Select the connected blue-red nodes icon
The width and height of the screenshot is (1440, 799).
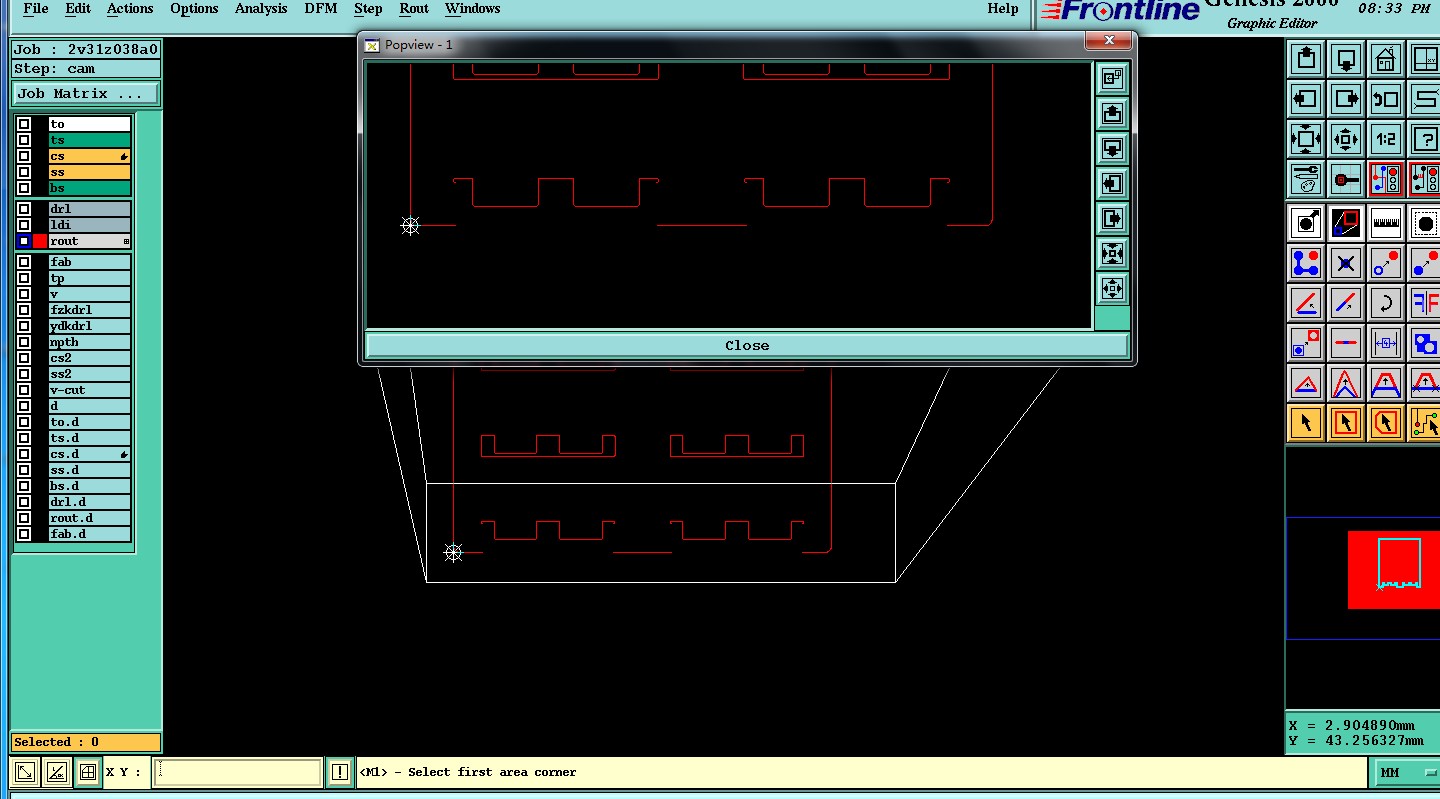pos(1306,264)
